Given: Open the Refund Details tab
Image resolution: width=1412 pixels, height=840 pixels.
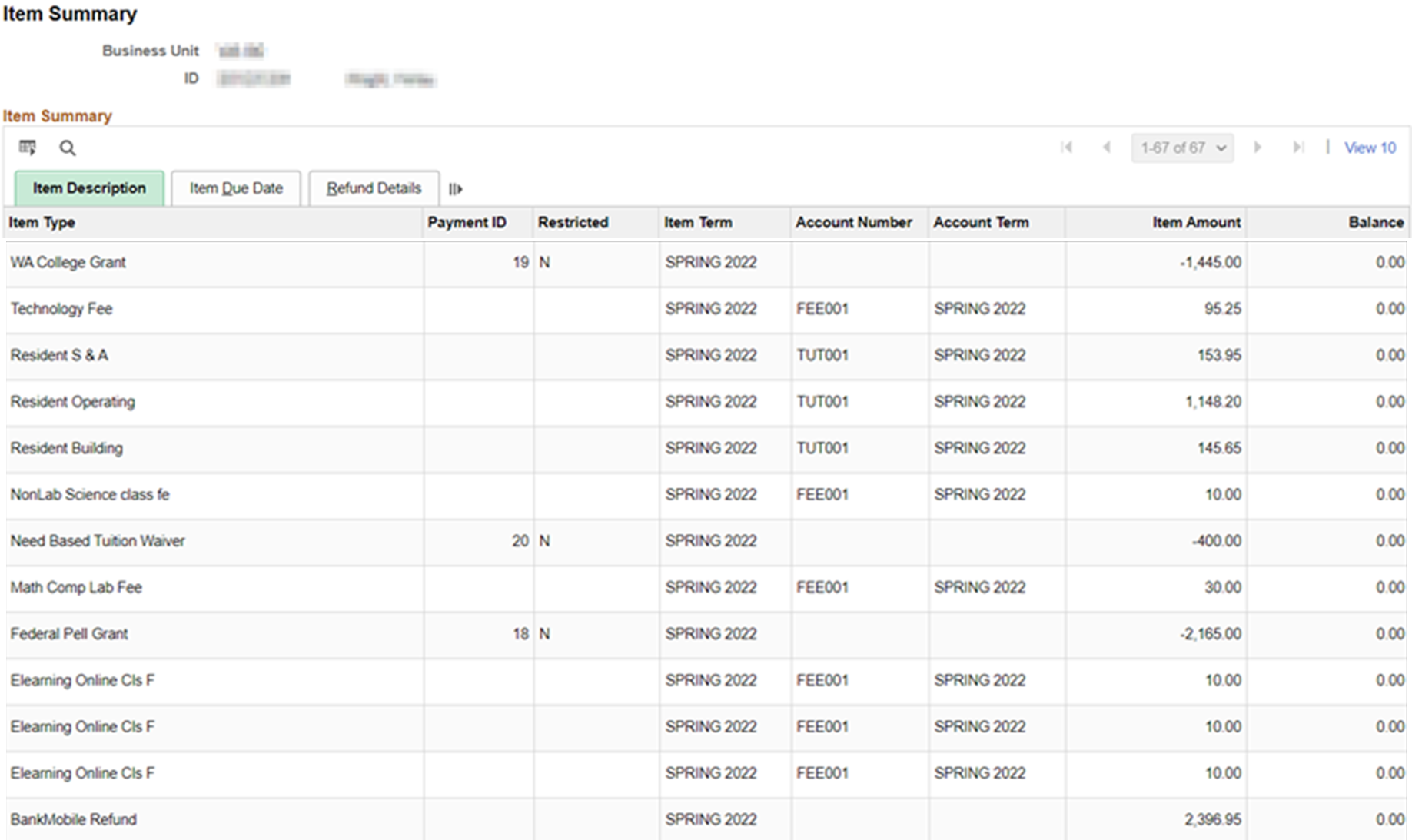Looking at the screenshot, I should 374,188.
